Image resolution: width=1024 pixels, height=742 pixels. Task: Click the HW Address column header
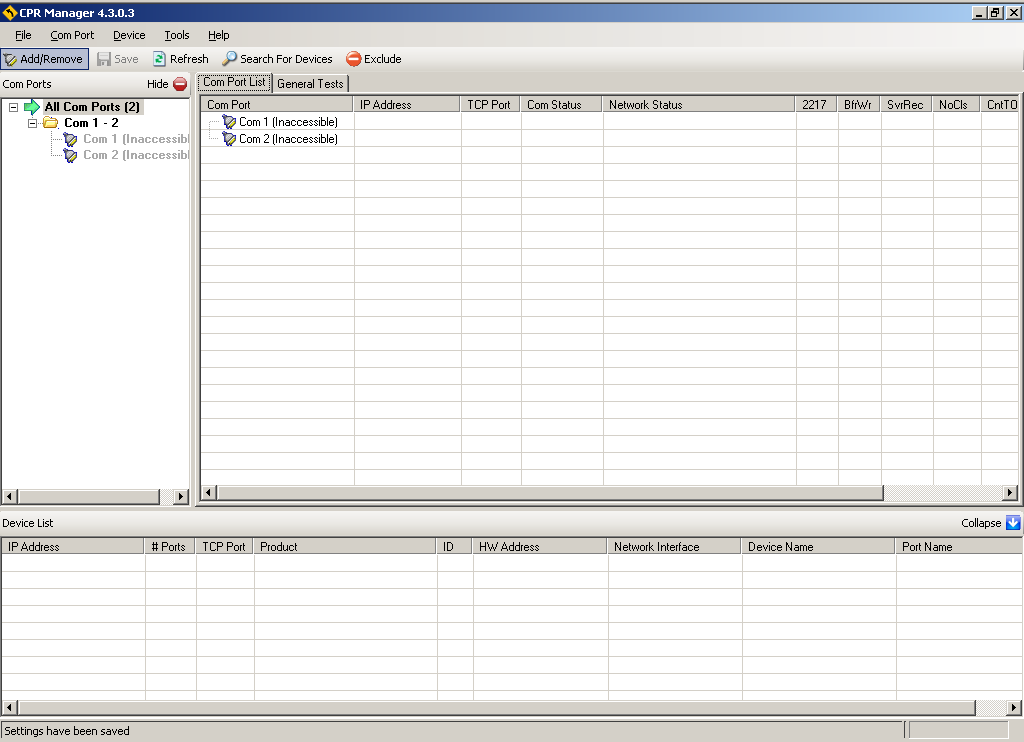(539, 547)
